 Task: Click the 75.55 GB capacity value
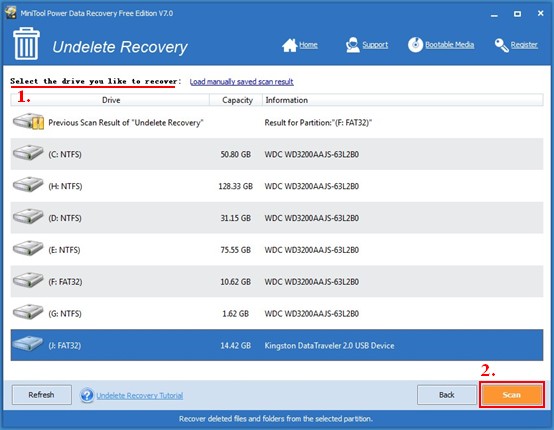(236, 250)
